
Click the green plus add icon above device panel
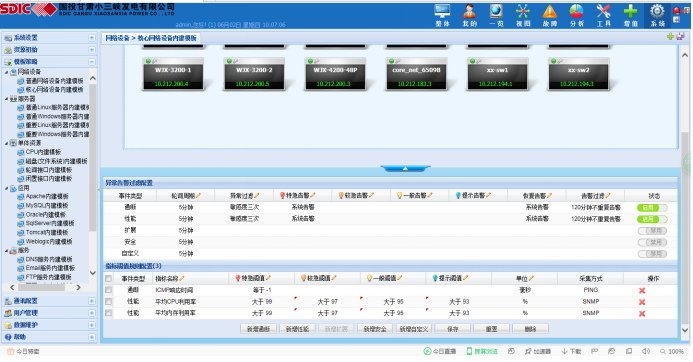670,37
